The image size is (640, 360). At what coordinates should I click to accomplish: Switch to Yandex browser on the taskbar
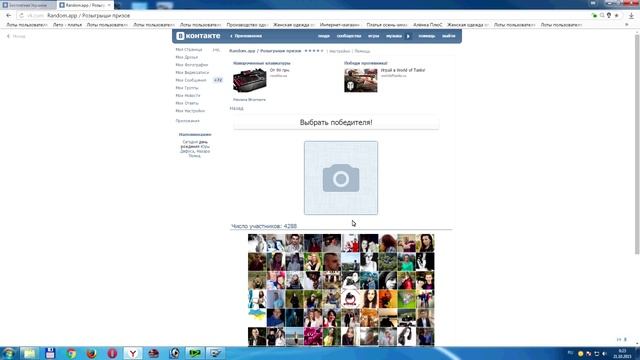(x=133, y=353)
